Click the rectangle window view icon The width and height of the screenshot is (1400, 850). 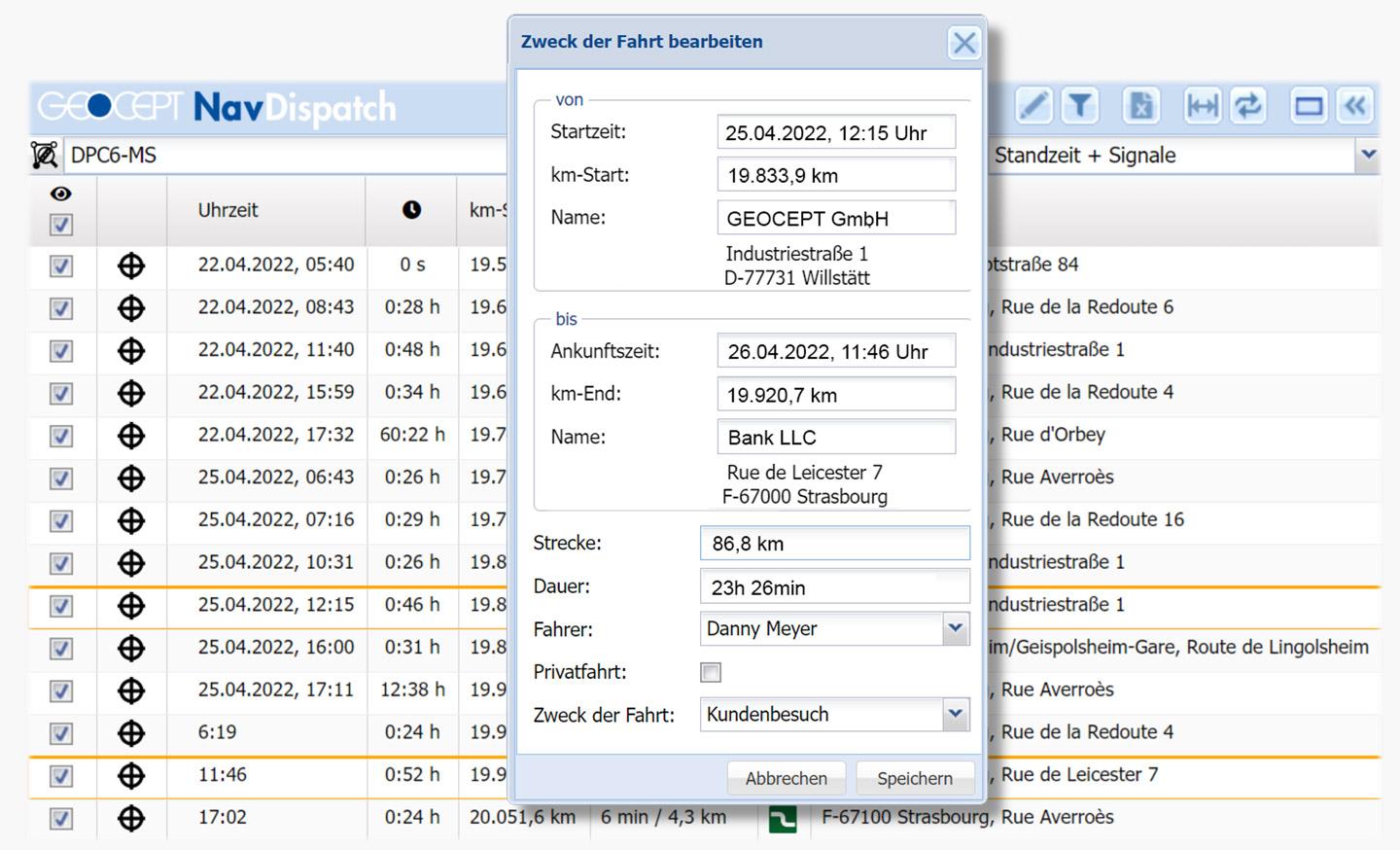[1309, 105]
